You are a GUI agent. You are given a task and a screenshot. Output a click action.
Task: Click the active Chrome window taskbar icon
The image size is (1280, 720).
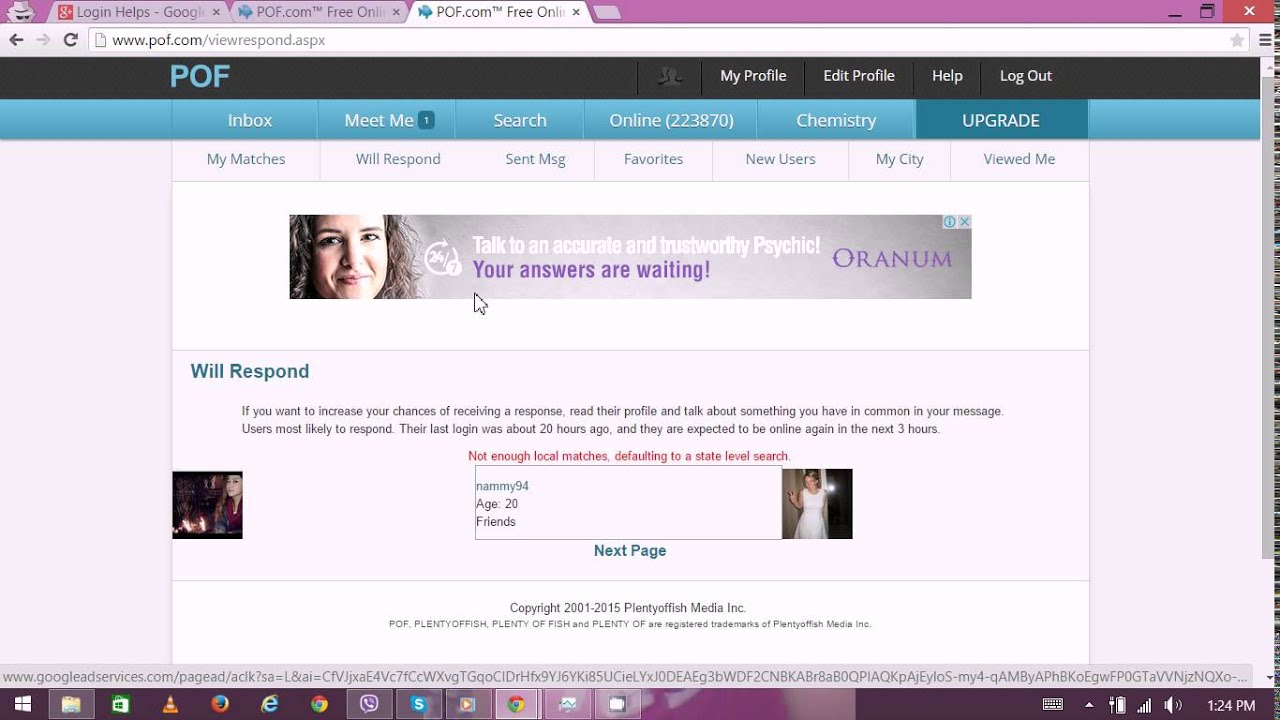pyautogui.click(x=516, y=704)
